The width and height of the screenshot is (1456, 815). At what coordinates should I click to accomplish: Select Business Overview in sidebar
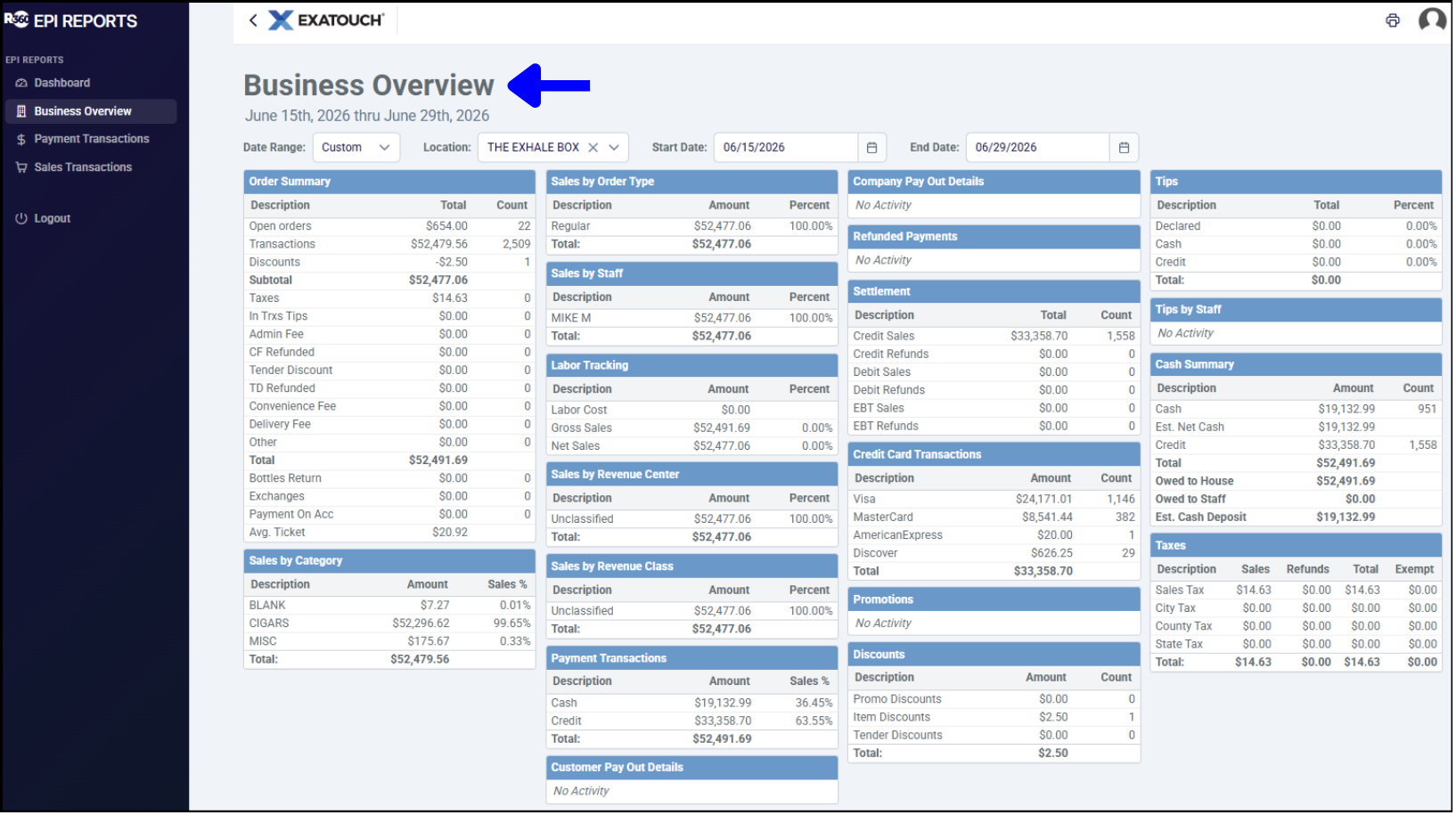pyautogui.click(x=91, y=111)
